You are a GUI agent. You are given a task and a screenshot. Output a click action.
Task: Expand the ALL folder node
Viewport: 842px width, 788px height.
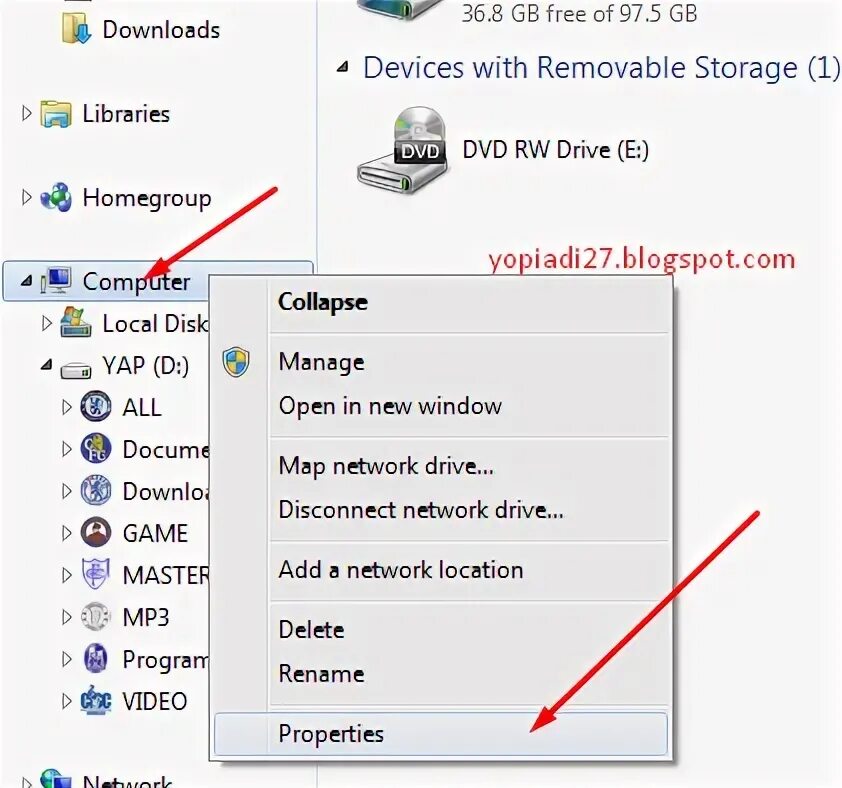pyautogui.click(x=67, y=407)
